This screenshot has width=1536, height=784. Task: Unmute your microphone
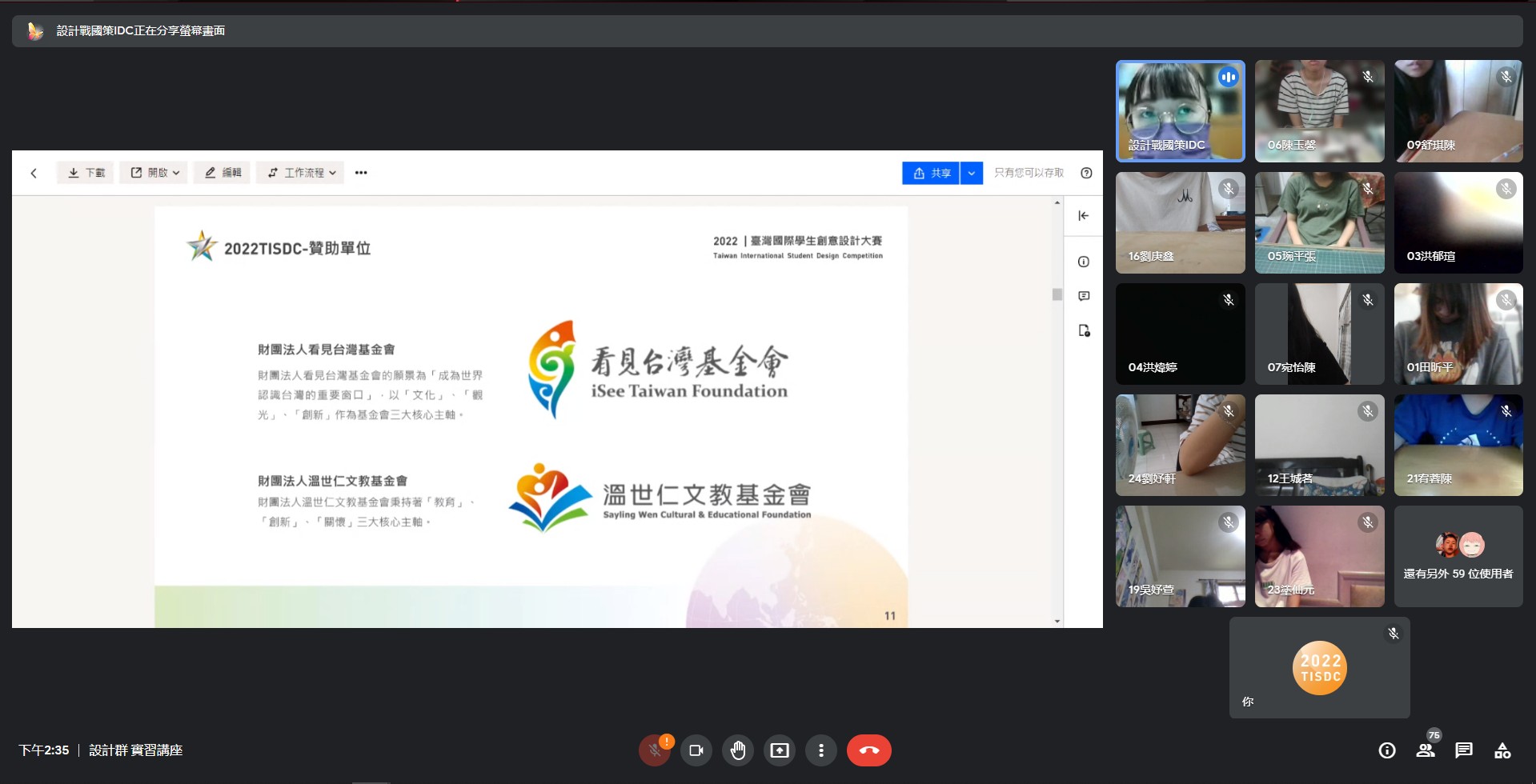tap(654, 750)
